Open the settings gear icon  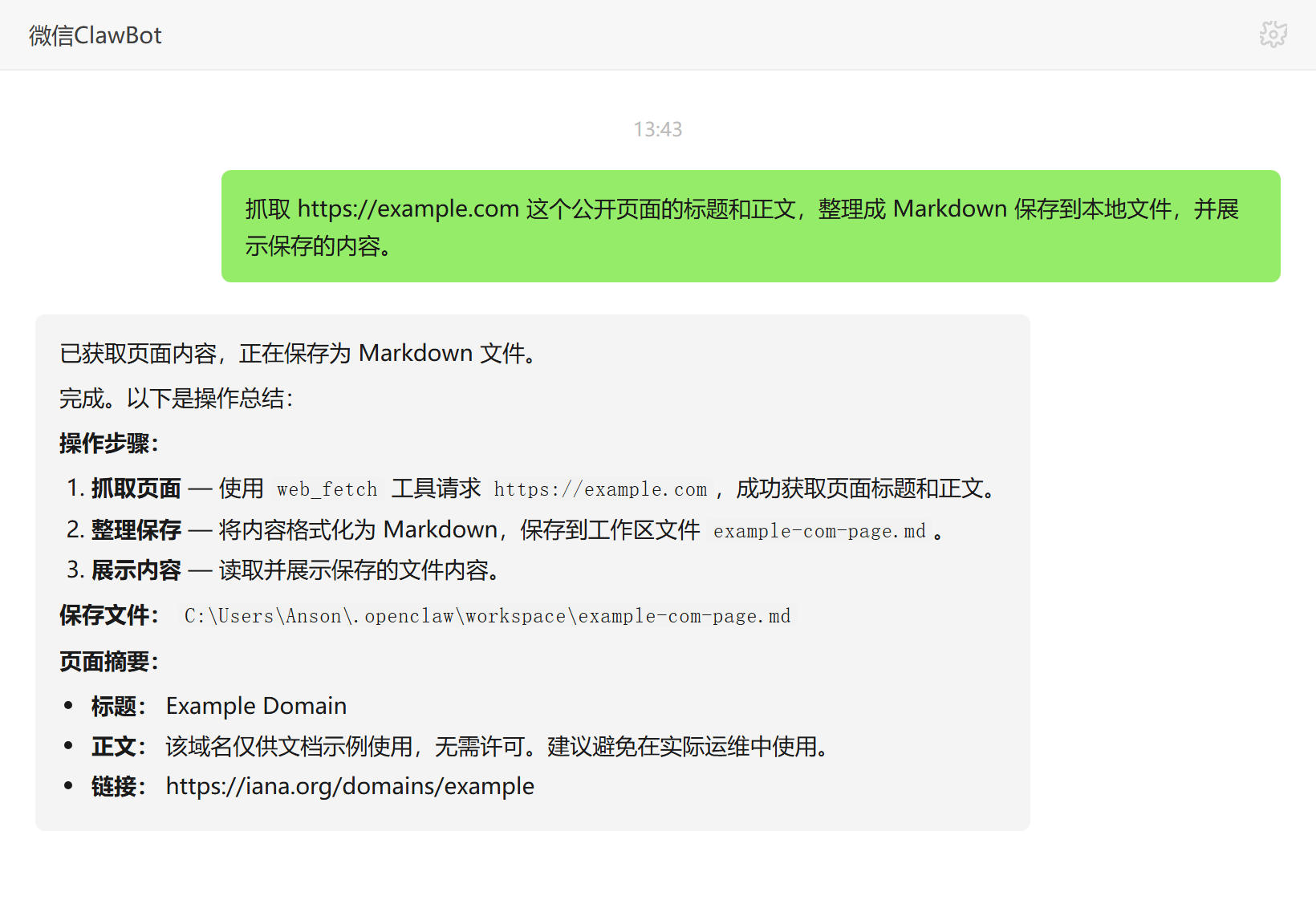coord(1273,34)
